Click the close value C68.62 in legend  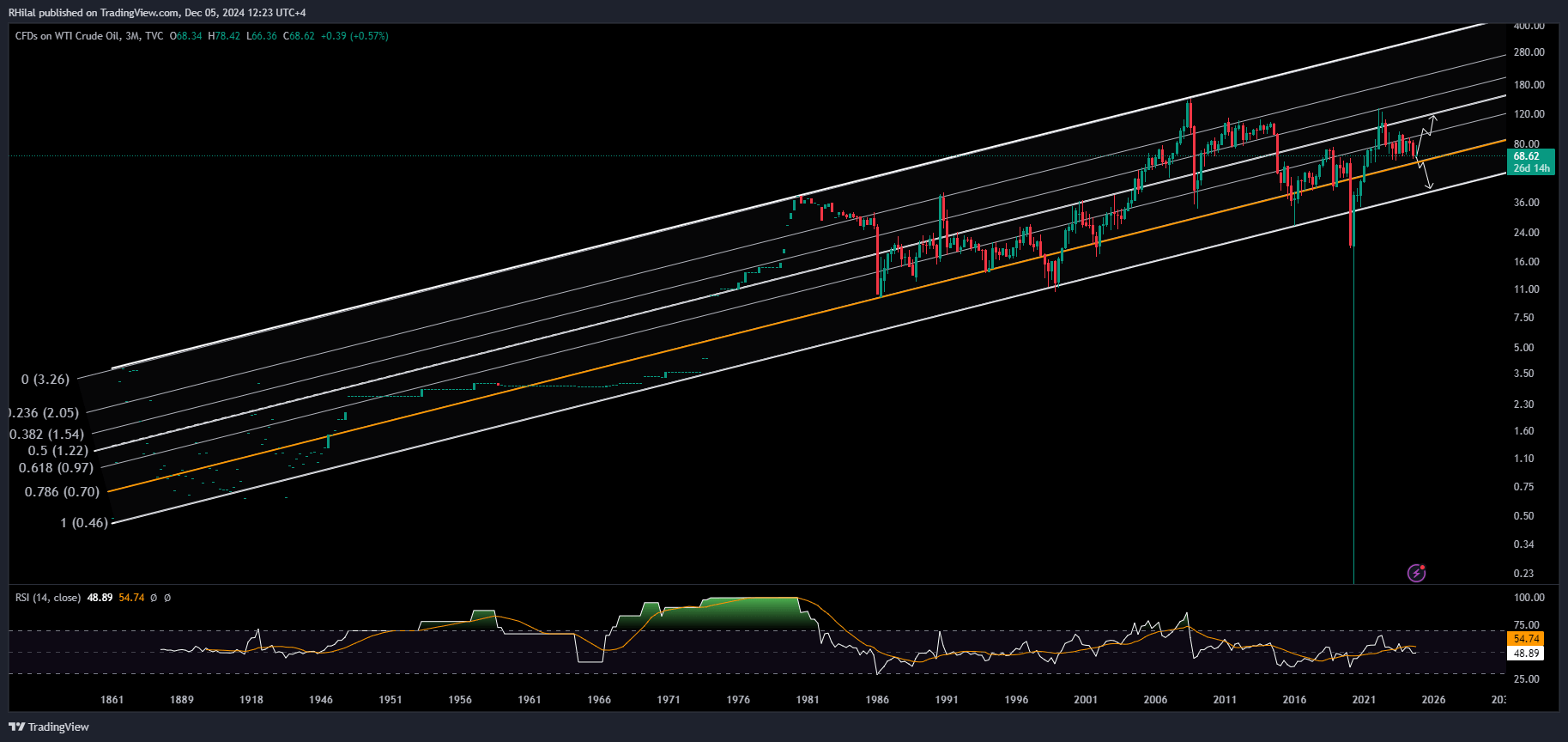coord(299,36)
